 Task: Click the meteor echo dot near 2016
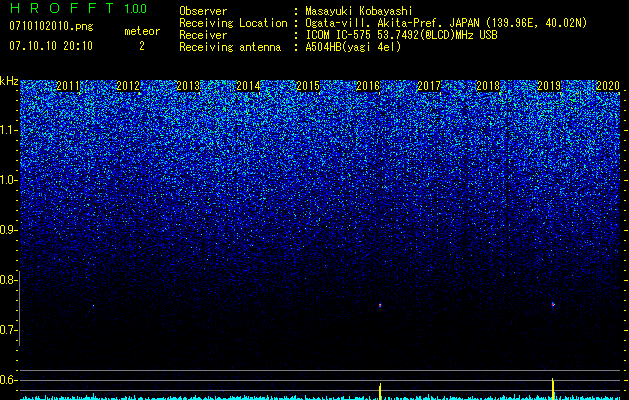point(380,305)
